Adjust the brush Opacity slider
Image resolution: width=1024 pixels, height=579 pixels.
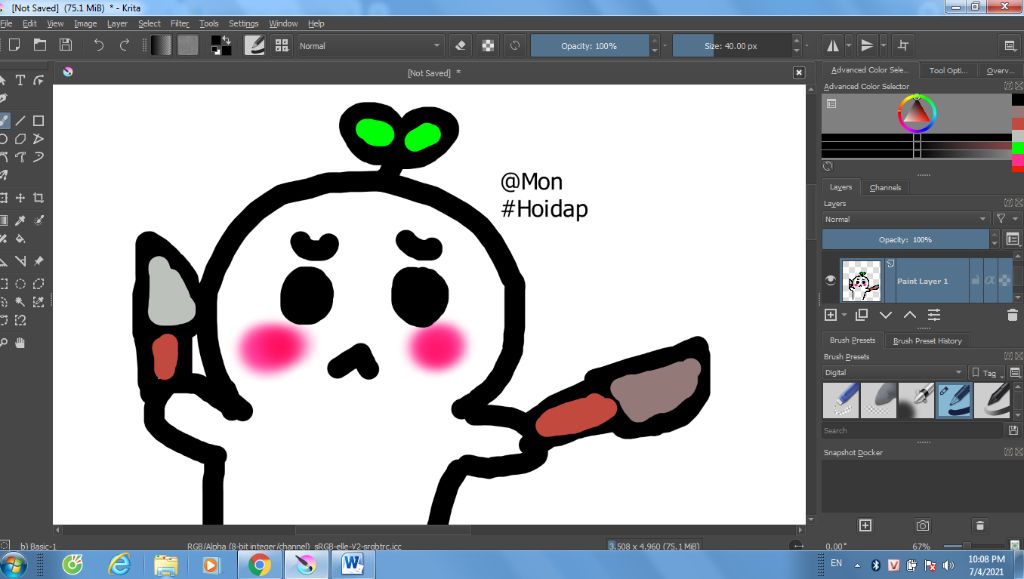590,46
